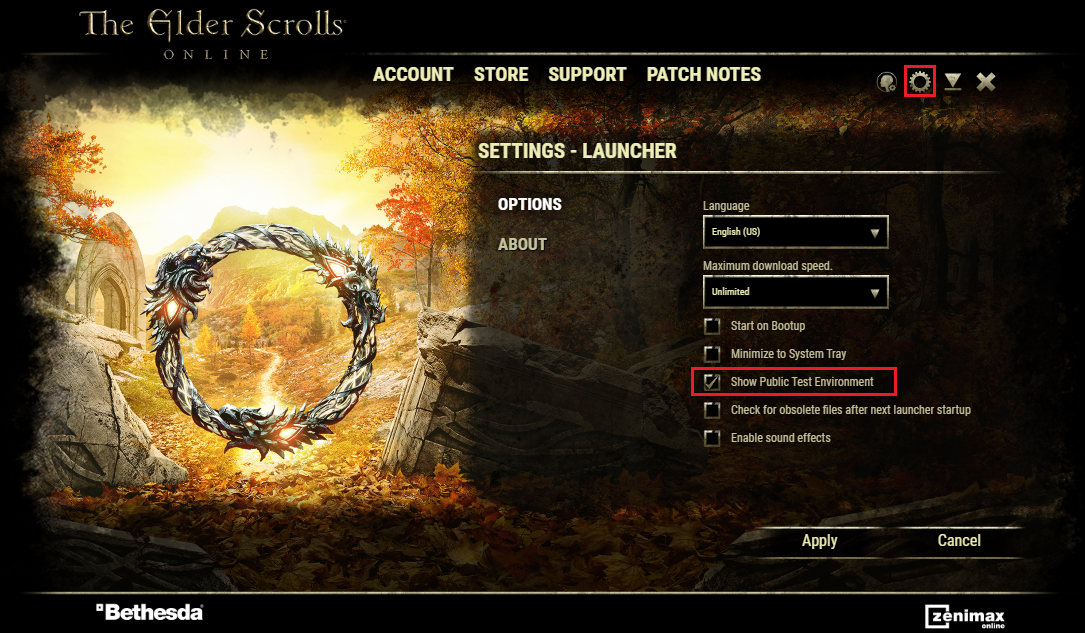Click the Ouroboros dragon ring artwork

(x=264, y=340)
